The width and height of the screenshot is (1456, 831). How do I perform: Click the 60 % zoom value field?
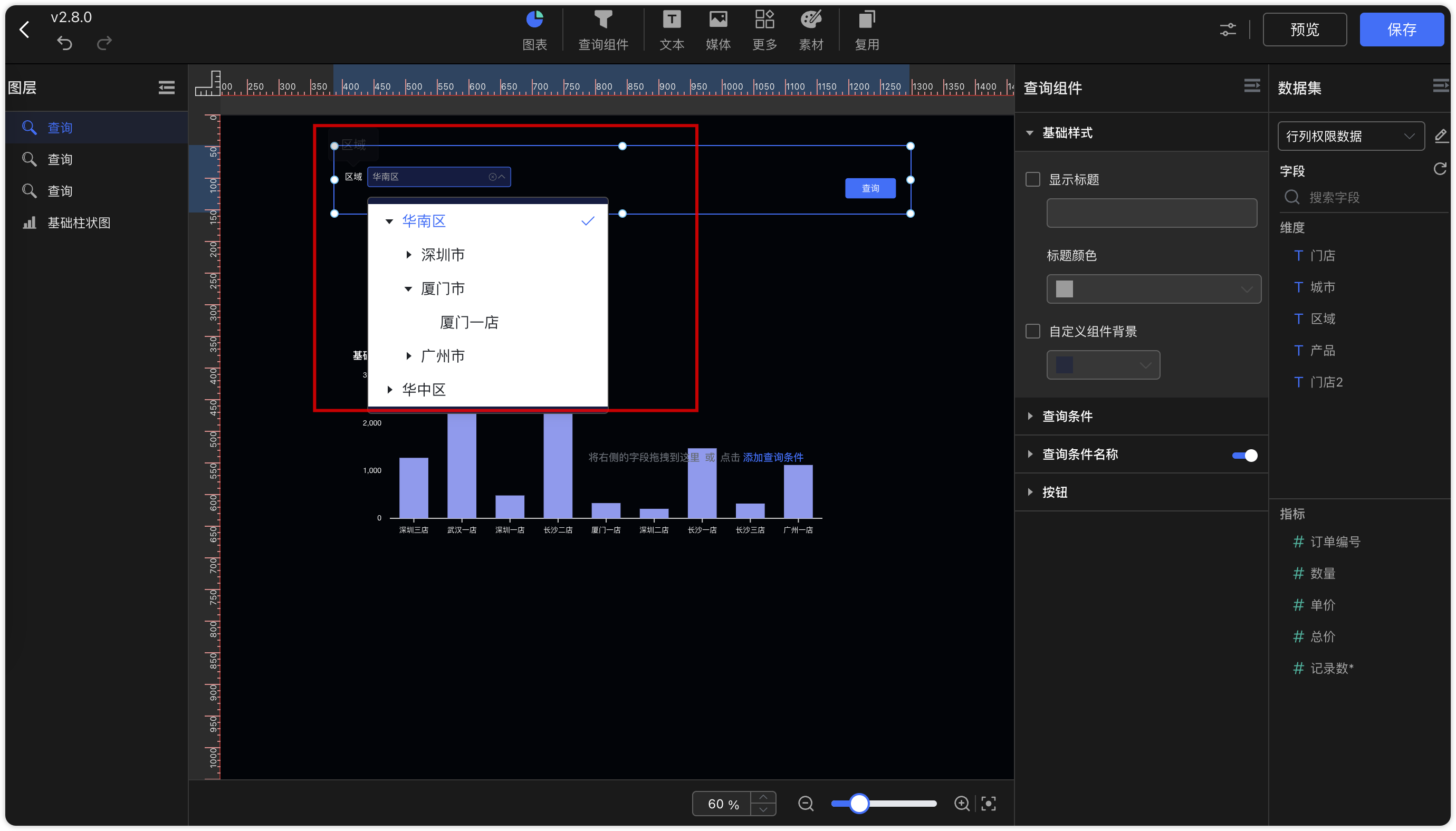coord(722,804)
